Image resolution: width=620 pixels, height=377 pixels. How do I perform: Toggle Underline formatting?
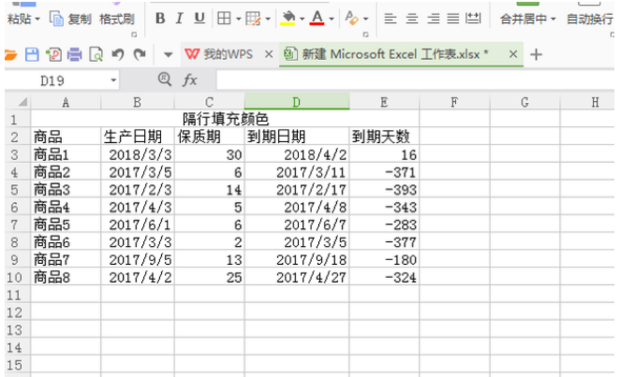coord(200,18)
